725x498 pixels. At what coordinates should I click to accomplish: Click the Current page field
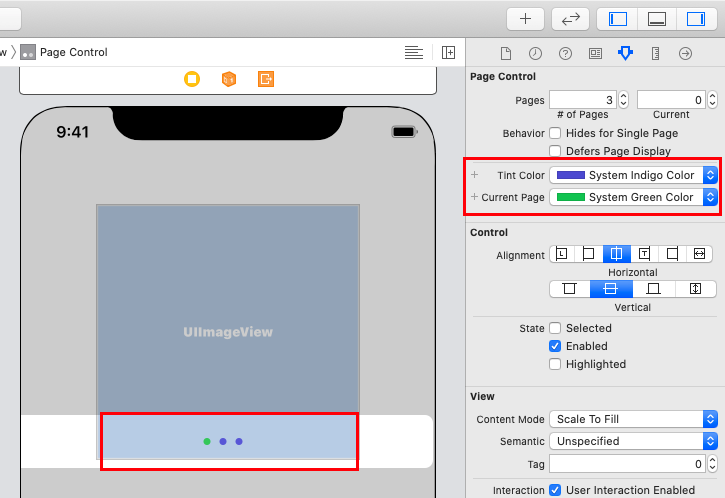tap(671, 100)
